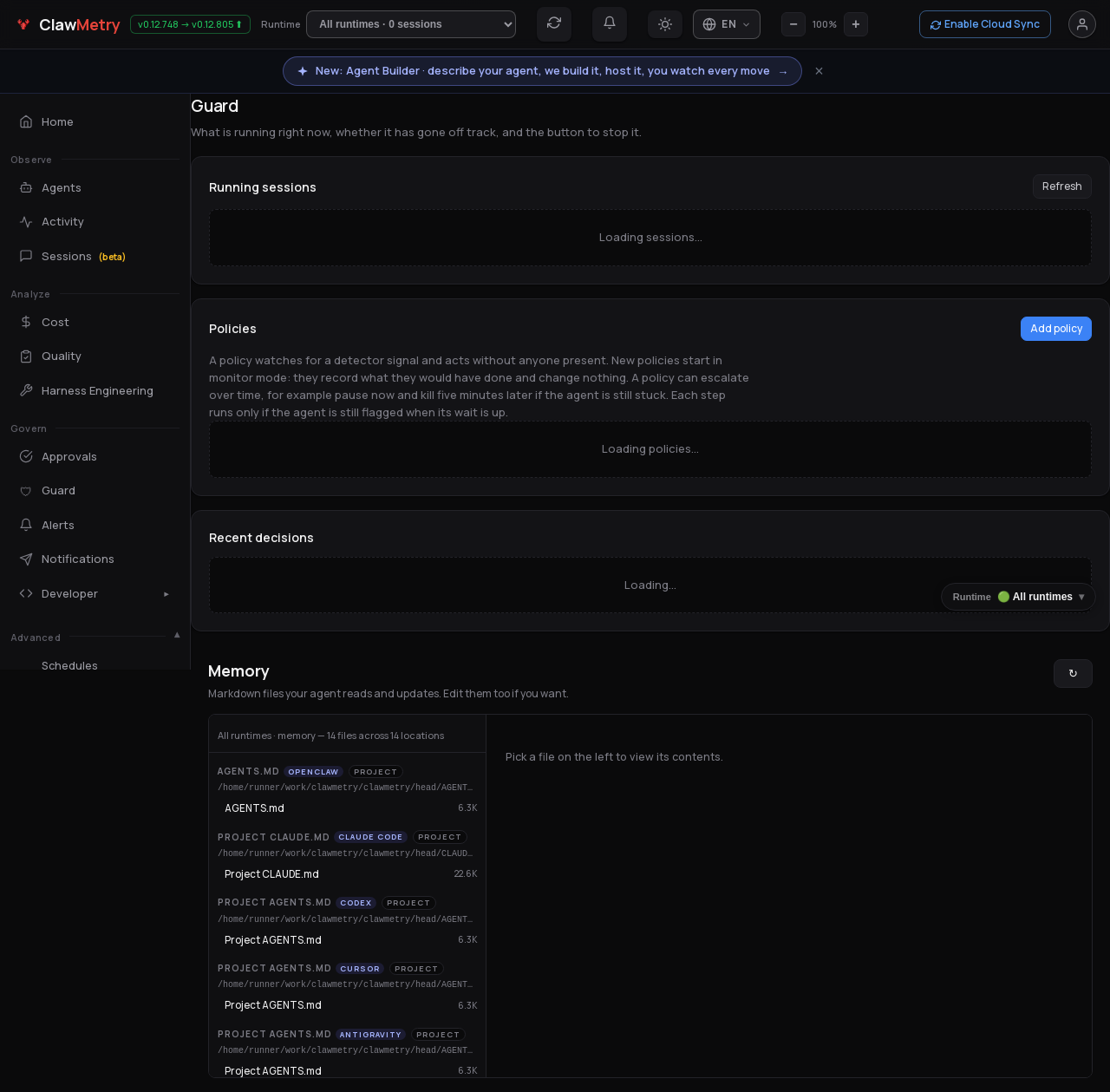
Task: Toggle the light/dark theme sun icon
Action: coord(665,24)
